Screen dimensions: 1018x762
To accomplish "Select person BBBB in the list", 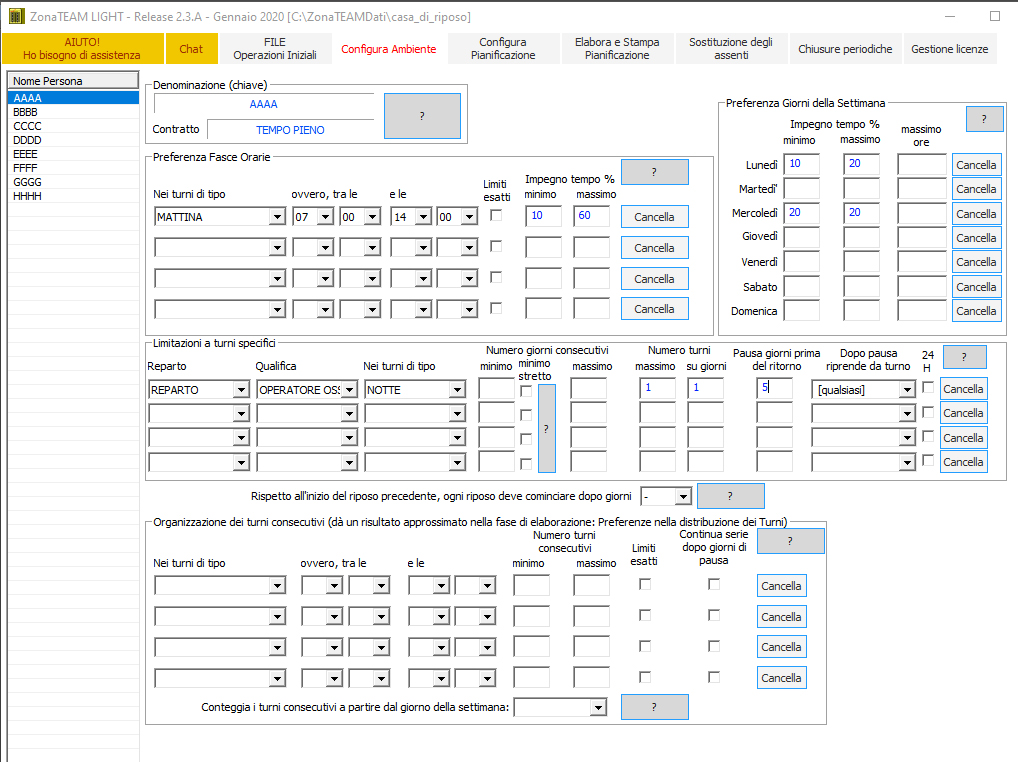I will pyautogui.click(x=73, y=112).
